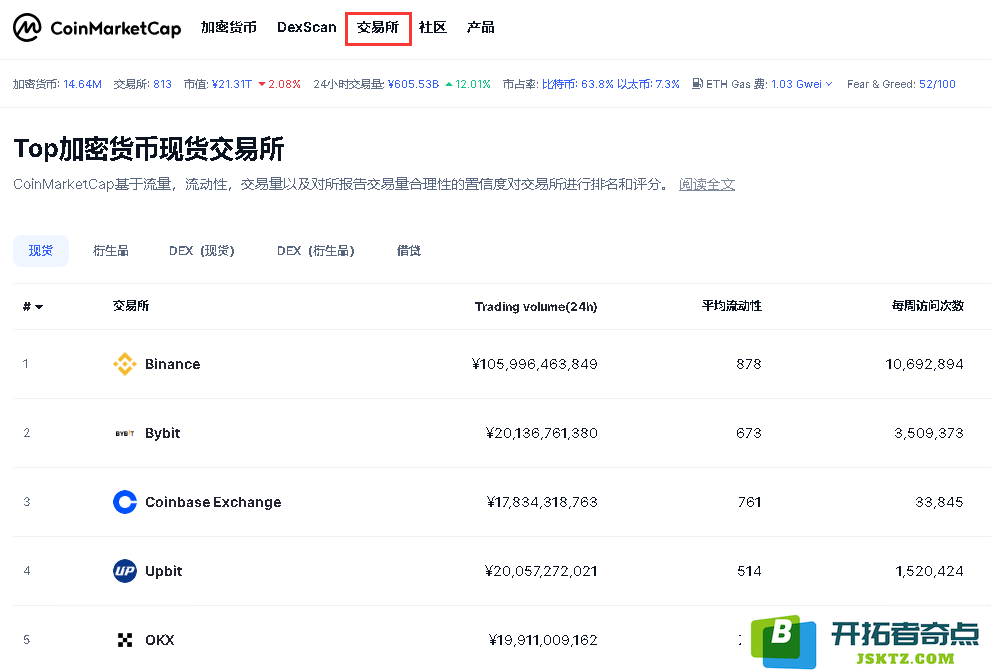Image resolution: width=991 pixels, height=672 pixels.
Task: Click the 每周访问次数 column header
Action: 928,306
